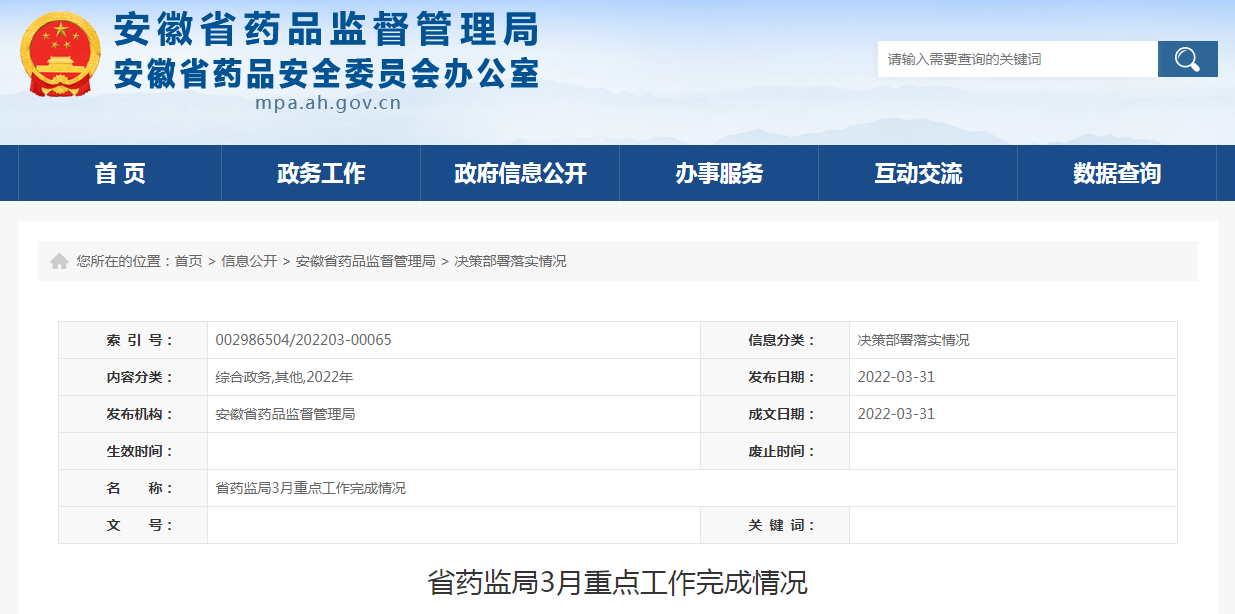The image size is (1235, 614).
Task: Click the 发布日期 value 2022-03-31
Action: tap(896, 377)
